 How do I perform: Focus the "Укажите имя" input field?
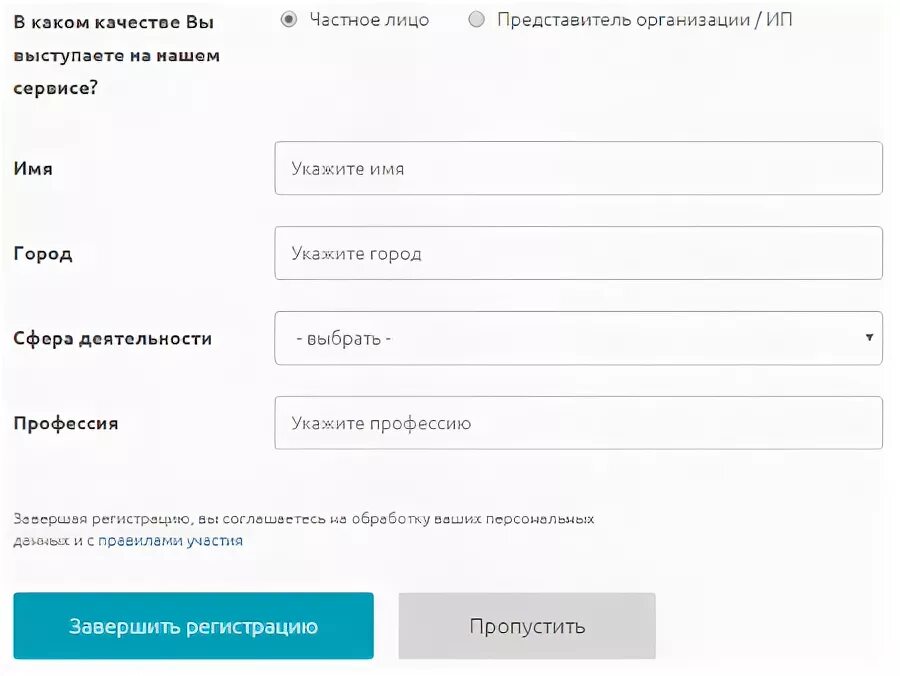(x=579, y=168)
